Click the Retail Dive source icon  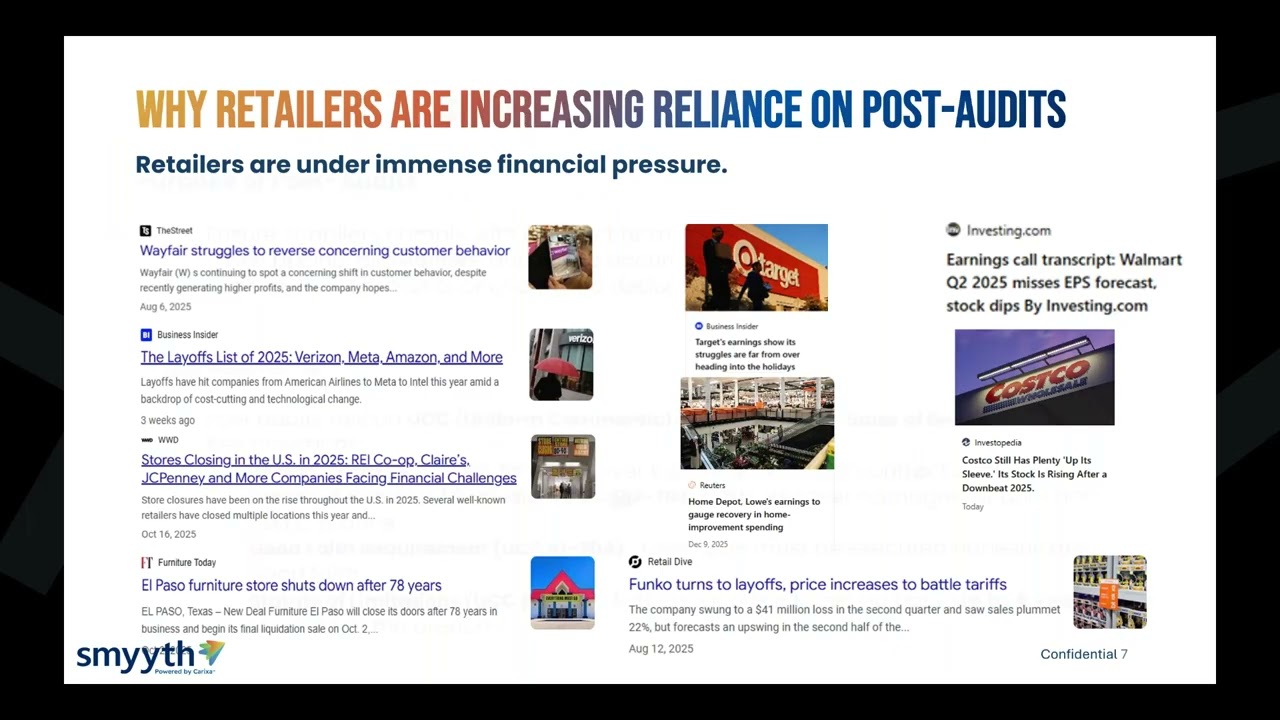point(635,562)
